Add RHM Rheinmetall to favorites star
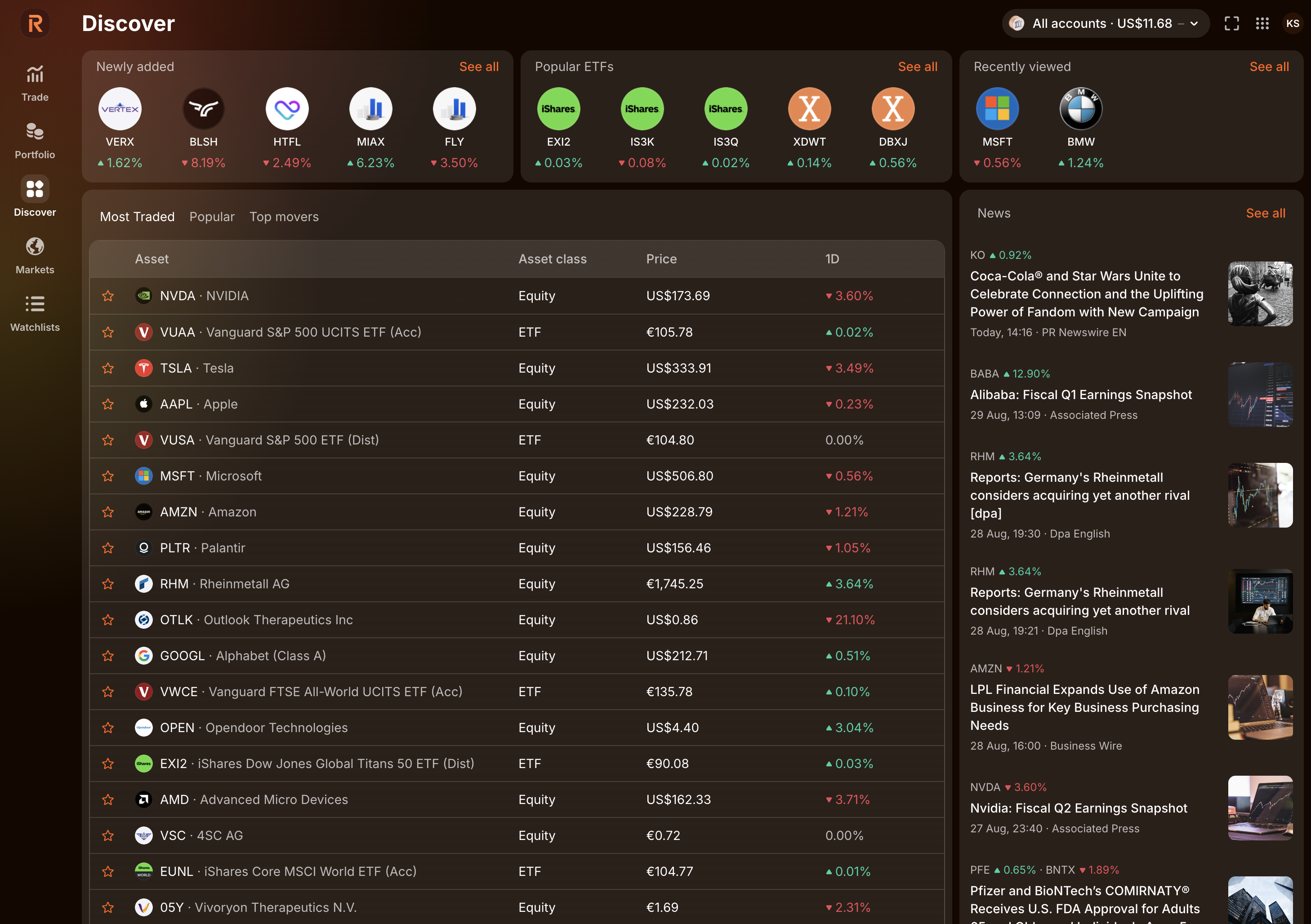 [x=108, y=584]
